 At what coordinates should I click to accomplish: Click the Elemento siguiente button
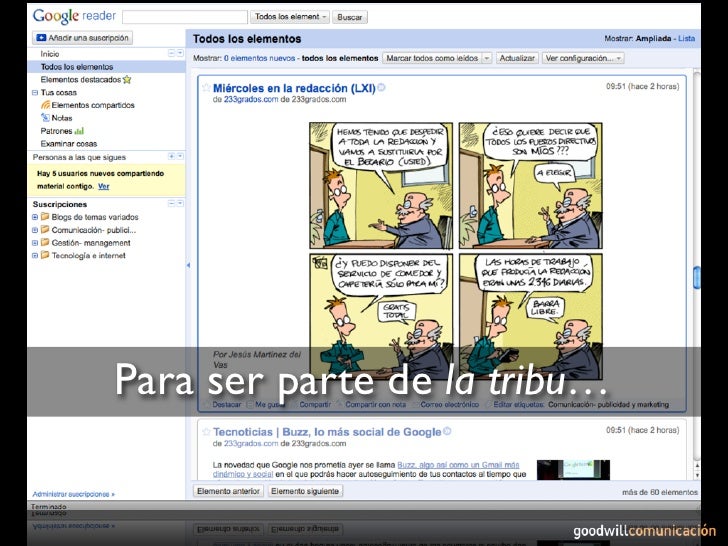(x=305, y=492)
